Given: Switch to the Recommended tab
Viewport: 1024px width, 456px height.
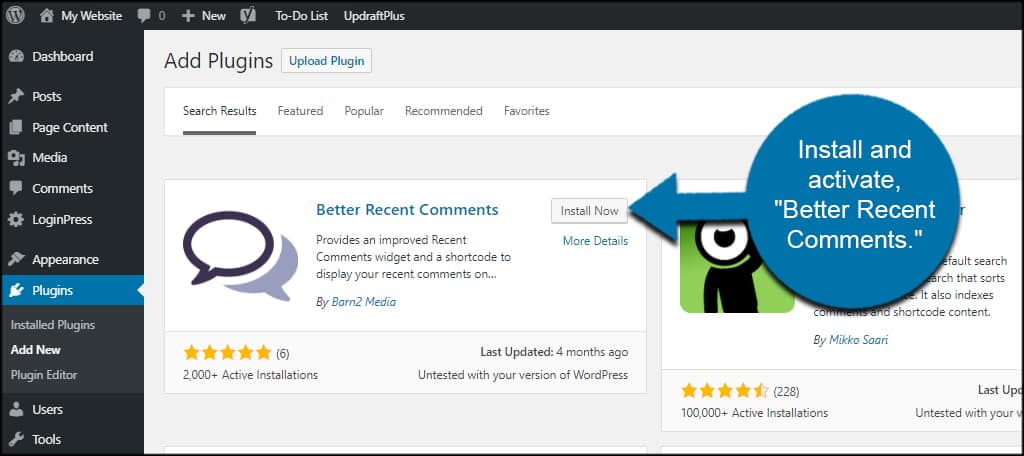Looking at the screenshot, I should pos(443,111).
